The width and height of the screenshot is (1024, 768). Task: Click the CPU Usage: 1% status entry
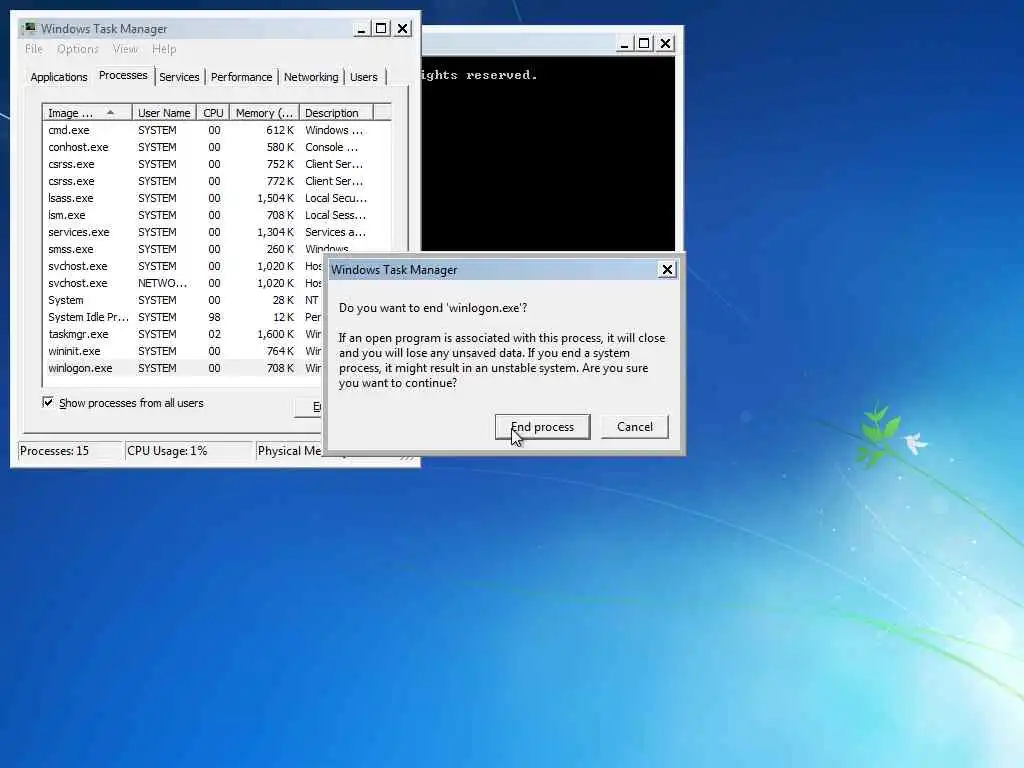[189, 451]
